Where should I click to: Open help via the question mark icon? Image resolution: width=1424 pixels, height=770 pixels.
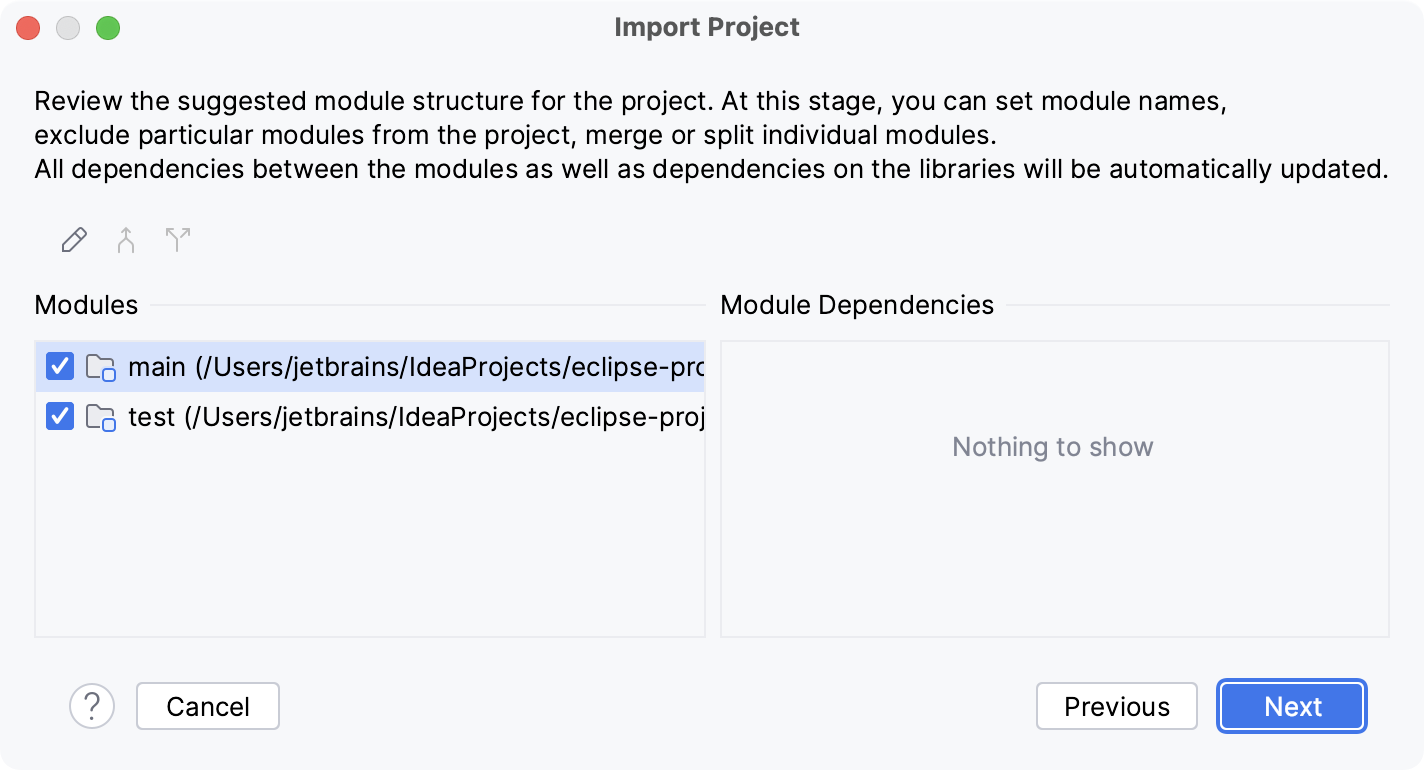pyautogui.click(x=93, y=706)
